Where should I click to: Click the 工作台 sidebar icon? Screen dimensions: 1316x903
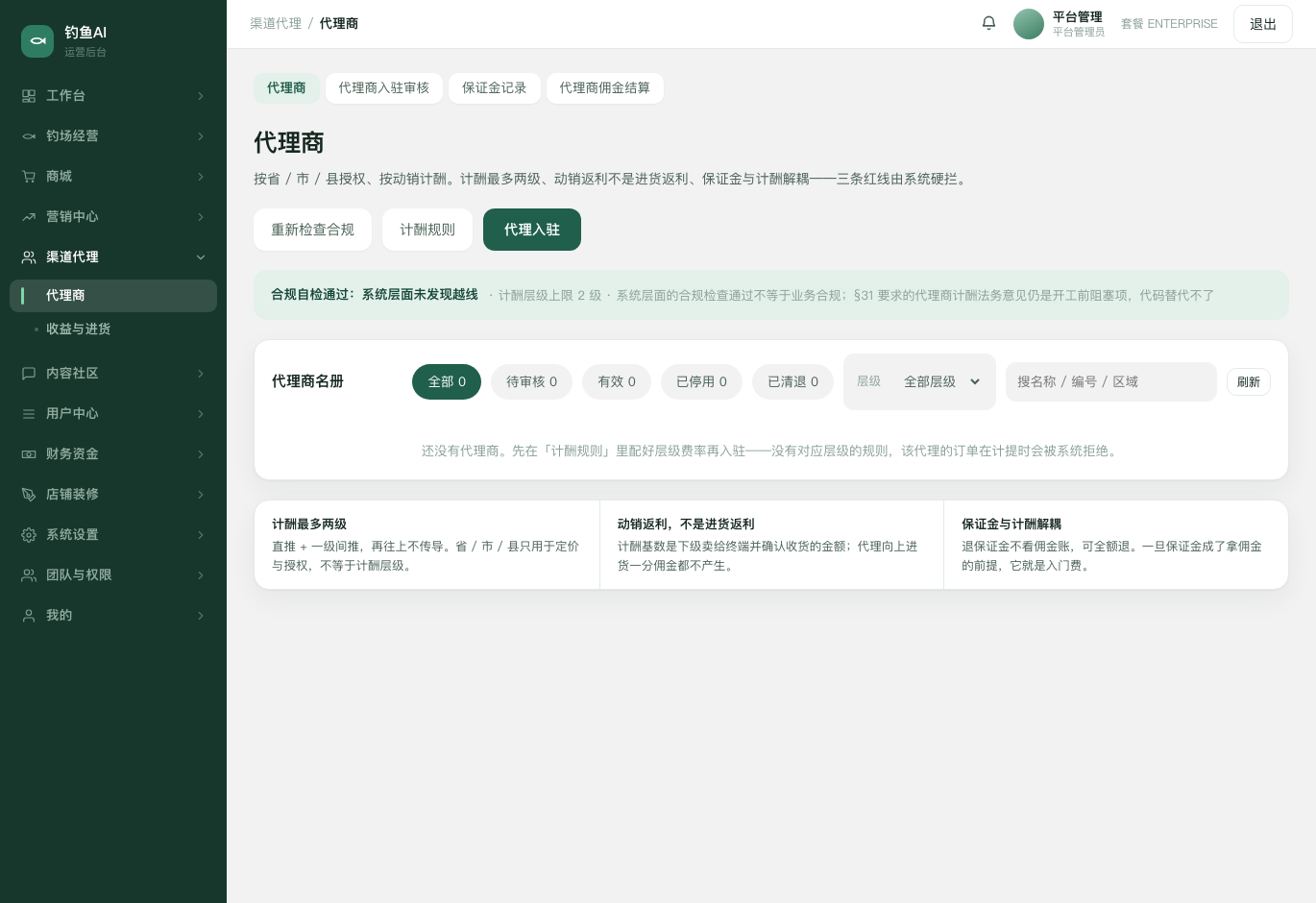29,96
